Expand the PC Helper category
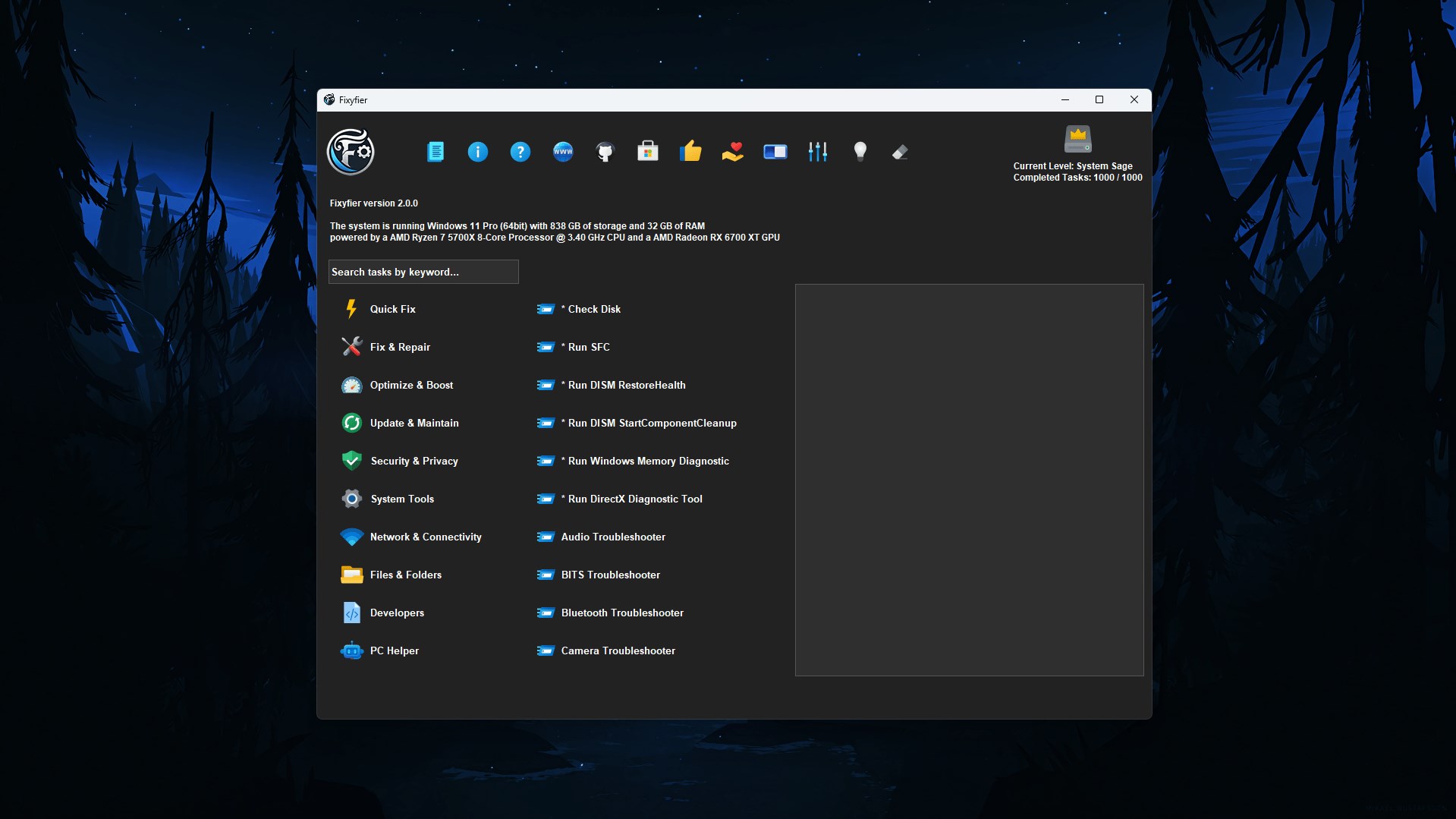 point(394,650)
